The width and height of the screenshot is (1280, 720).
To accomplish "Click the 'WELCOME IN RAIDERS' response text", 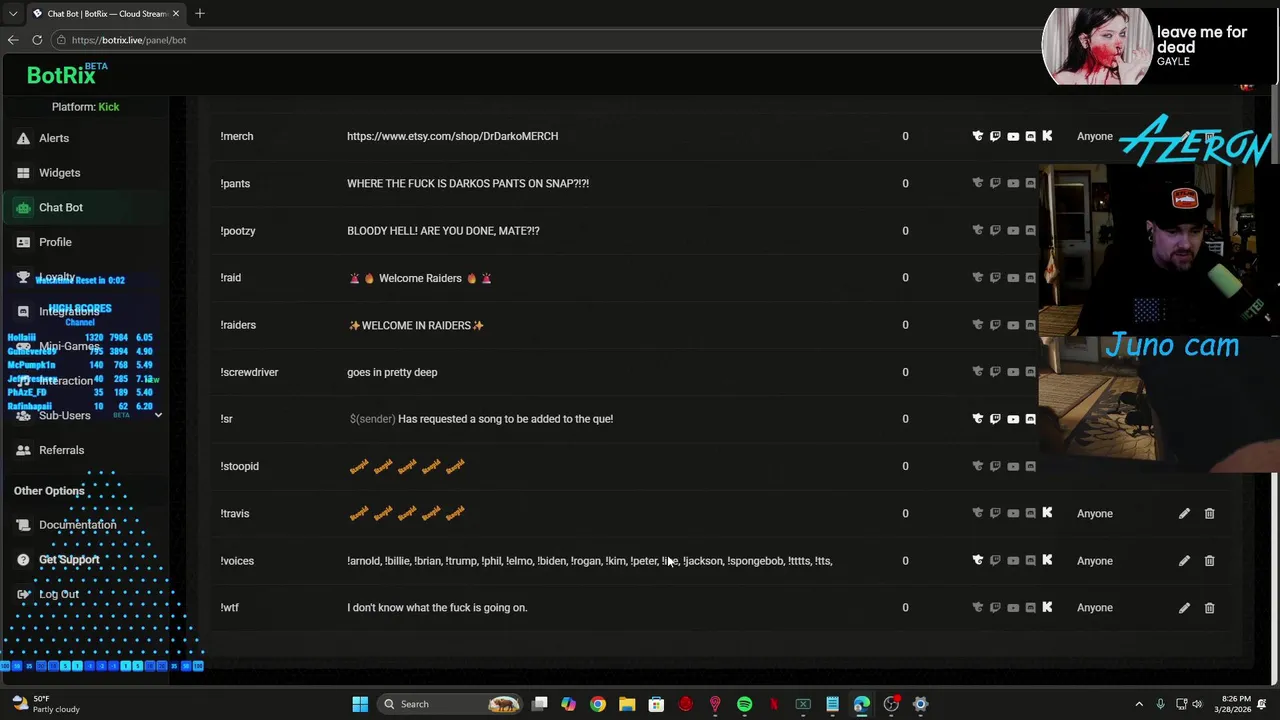I will click(416, 325).
